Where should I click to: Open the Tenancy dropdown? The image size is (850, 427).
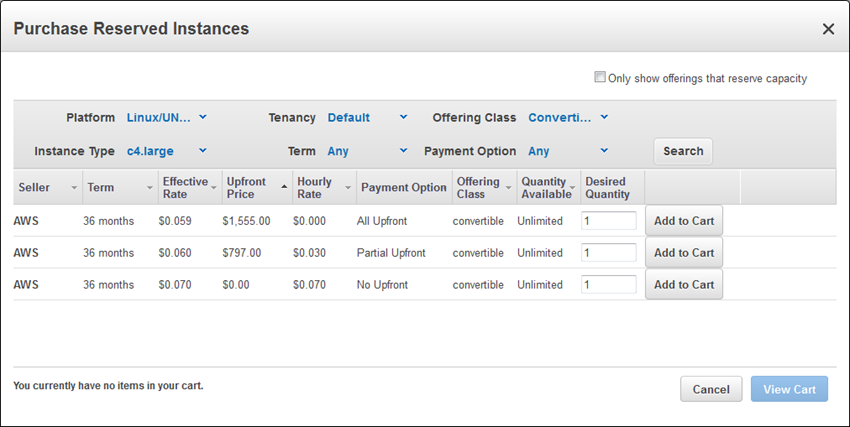pos(367,117)
